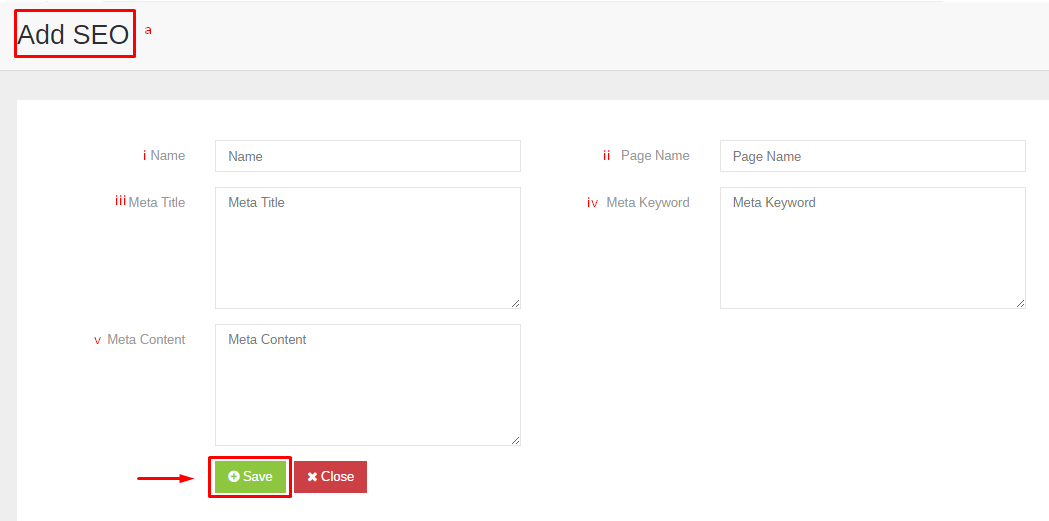Click the Meta Title field label
The width and height of the screenshot is (1049, 521).
[x=157, y=202]
